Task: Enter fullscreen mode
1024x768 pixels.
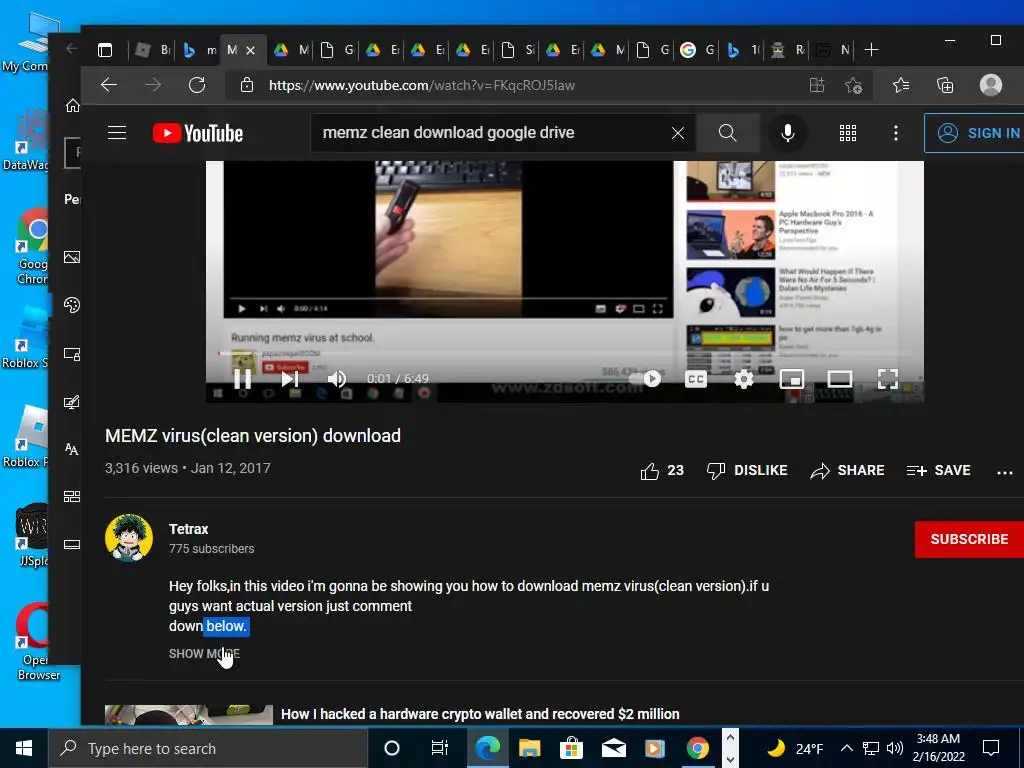Action: [888, 379]
